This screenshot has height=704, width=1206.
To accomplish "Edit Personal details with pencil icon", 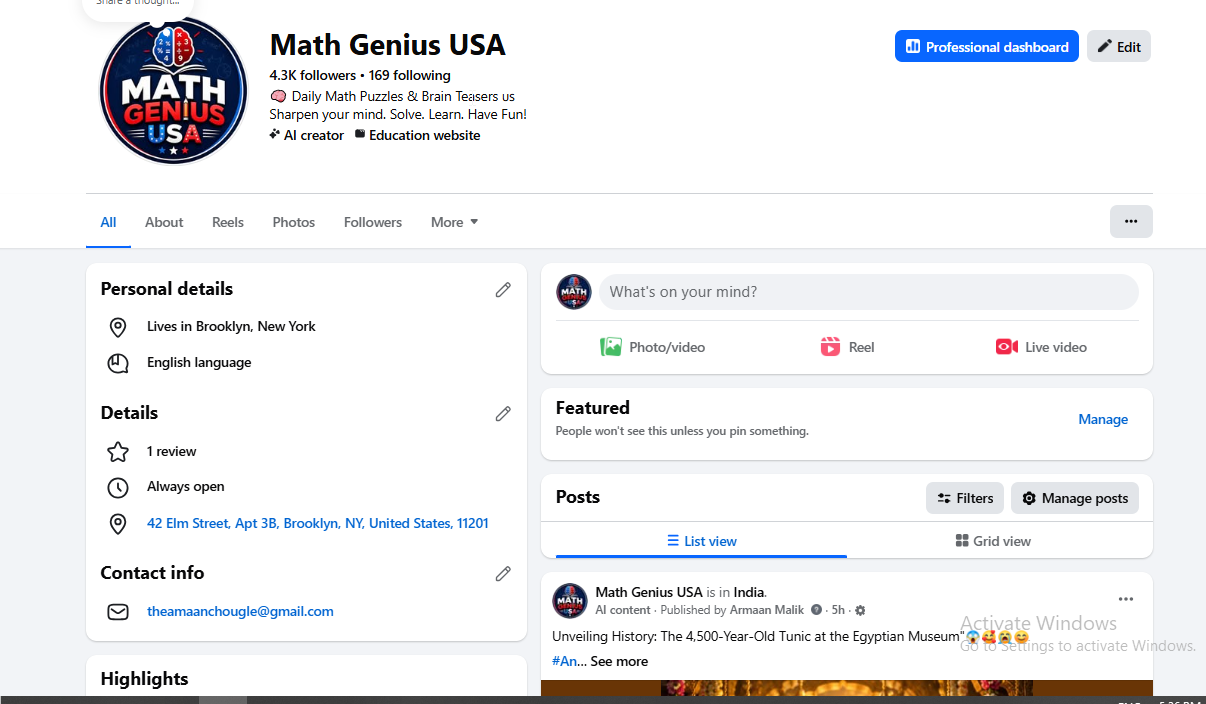I will (503, 289).
